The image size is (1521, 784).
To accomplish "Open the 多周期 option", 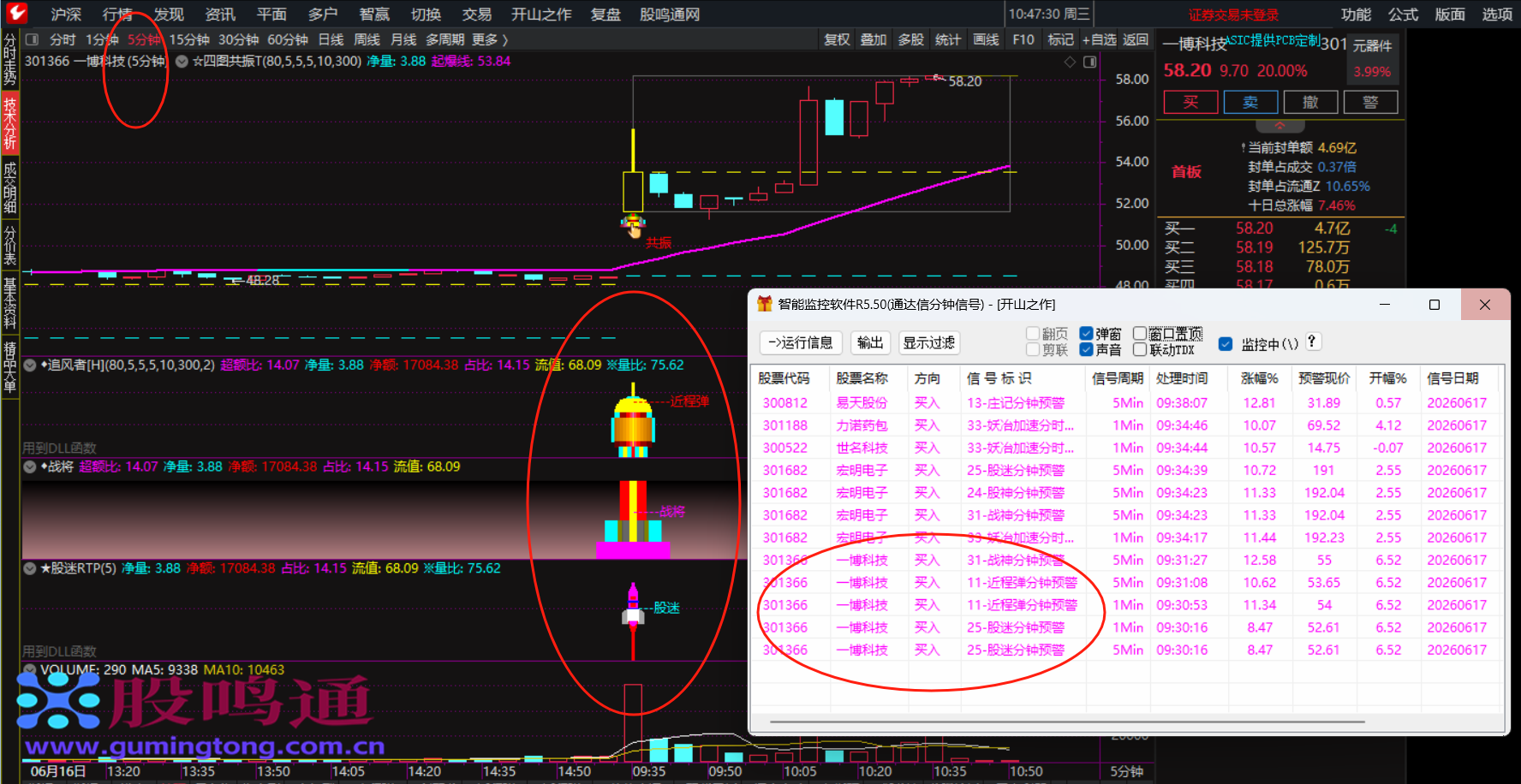I will point(444,39).
